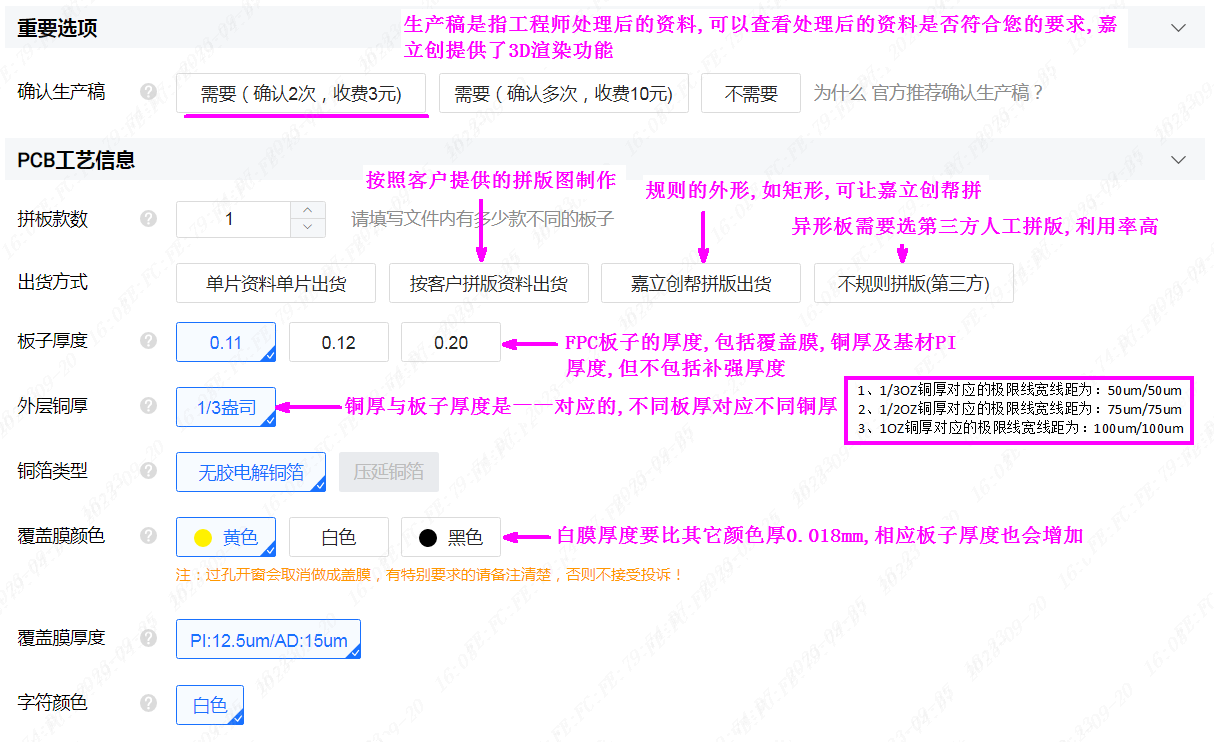Click help icon next to 铜箔类型
This screenshot has height=742, width=1218.
(148, 471)
